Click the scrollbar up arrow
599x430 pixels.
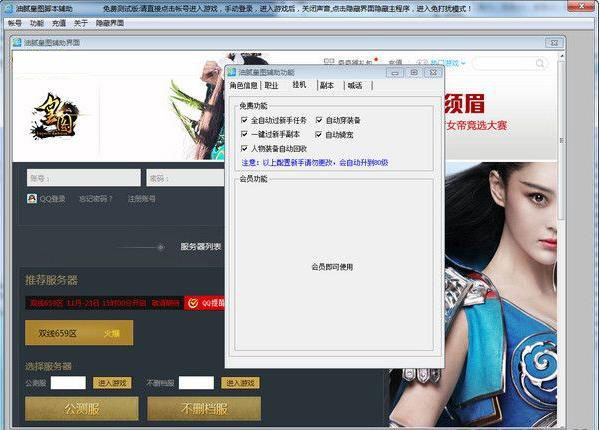click(561, 56)
